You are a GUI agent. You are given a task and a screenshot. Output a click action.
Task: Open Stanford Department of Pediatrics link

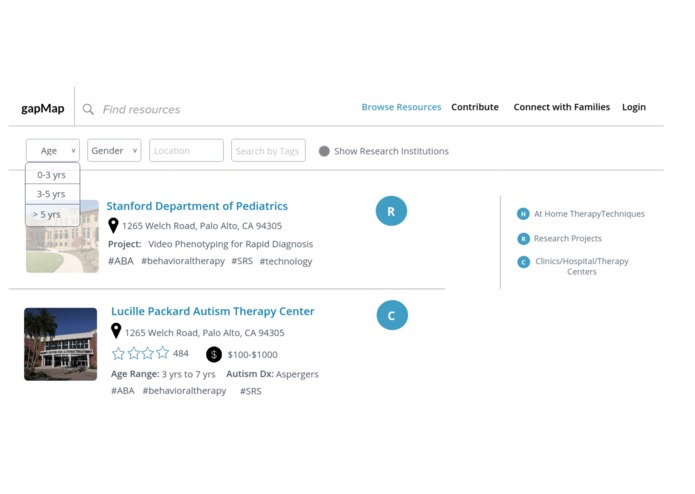197,206
